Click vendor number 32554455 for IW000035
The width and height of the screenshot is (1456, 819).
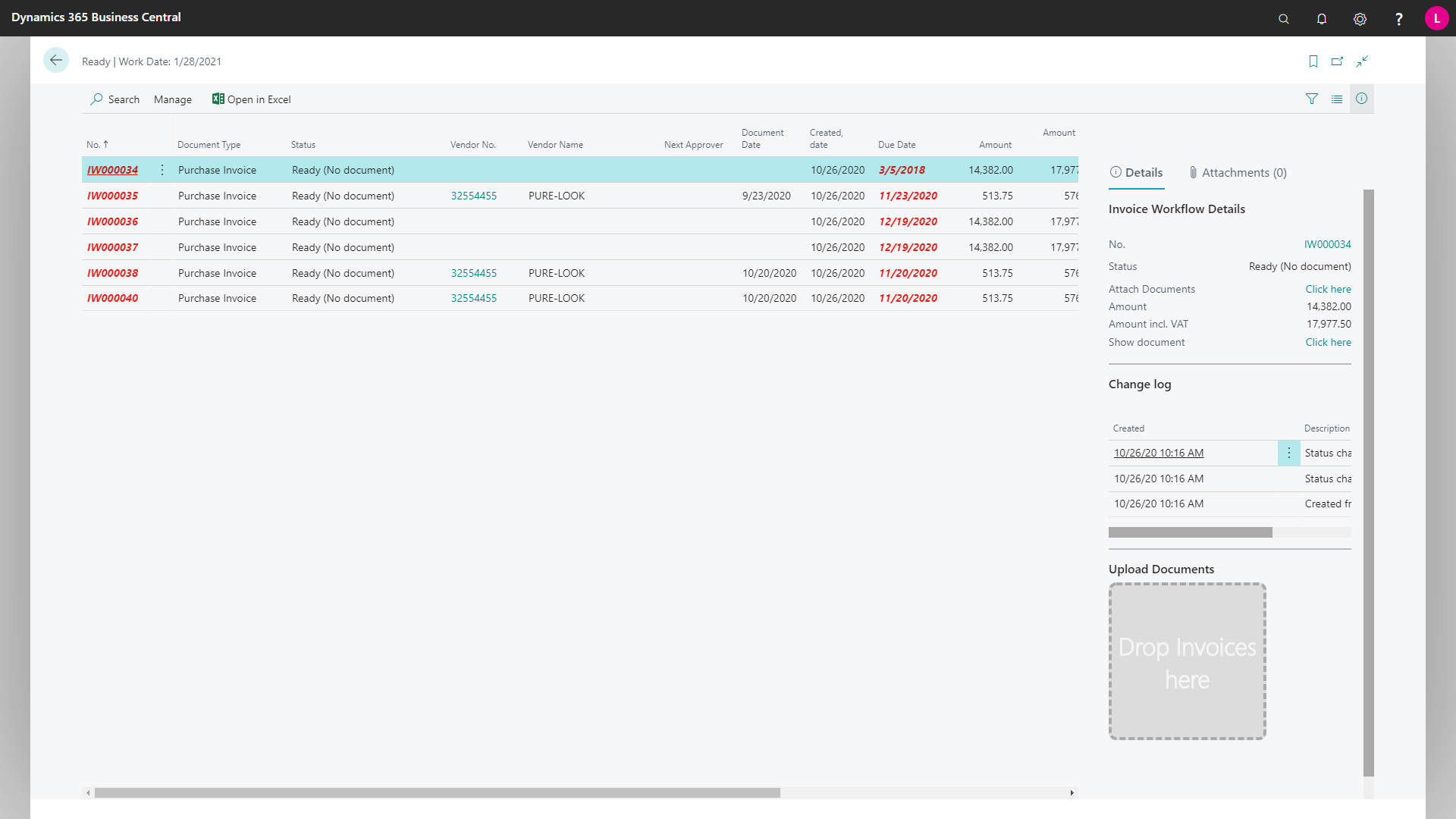click(474, 196)
